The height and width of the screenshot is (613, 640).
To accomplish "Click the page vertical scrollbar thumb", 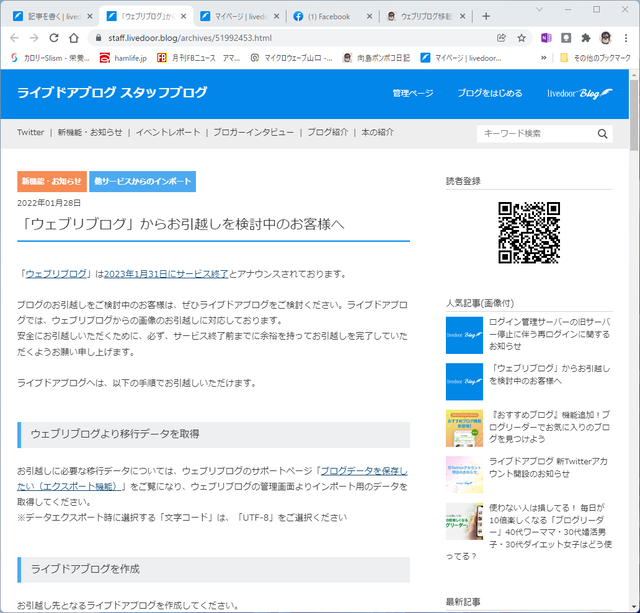I will 634,115.
